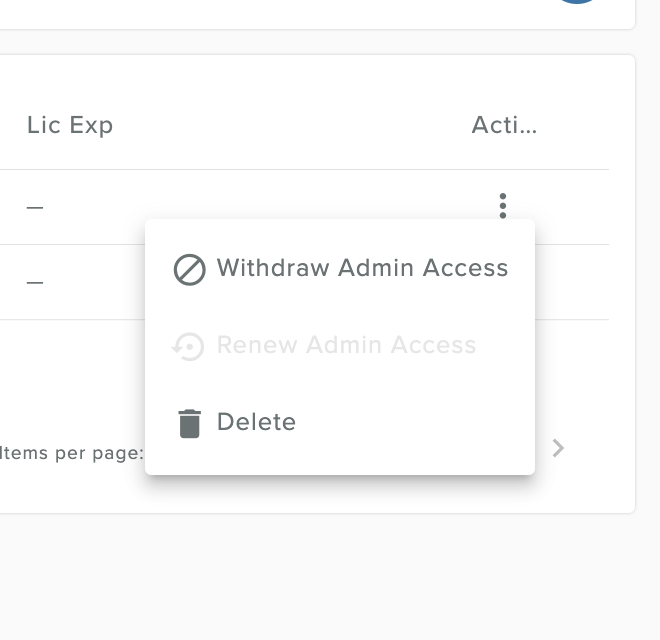Viewport: 660px width, 640px height.
Task: Click the prohibited circle icon beside Withdraw
Action: pyautogui.click(x=189, y=269)
